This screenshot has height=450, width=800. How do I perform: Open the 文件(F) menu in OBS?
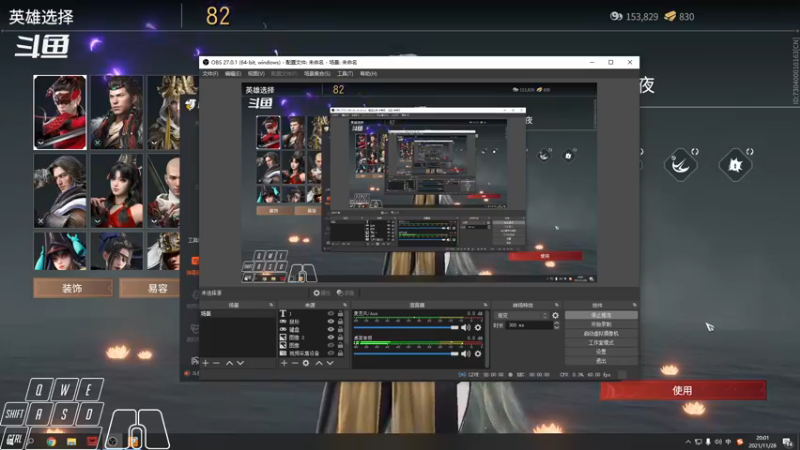pyautogui.click(x=210, y=74)
